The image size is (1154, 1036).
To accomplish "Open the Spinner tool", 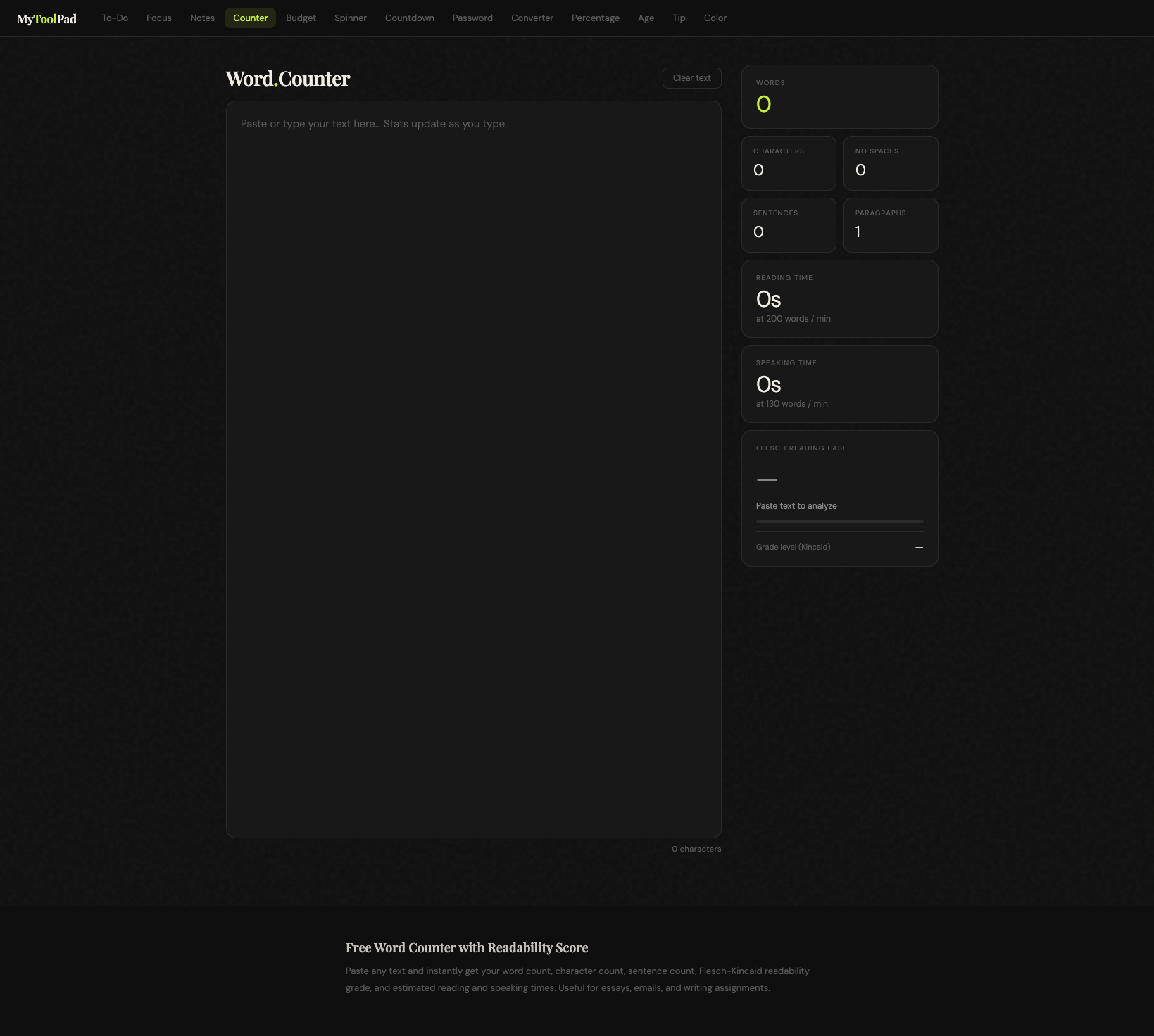I will (x=351, y=18).
